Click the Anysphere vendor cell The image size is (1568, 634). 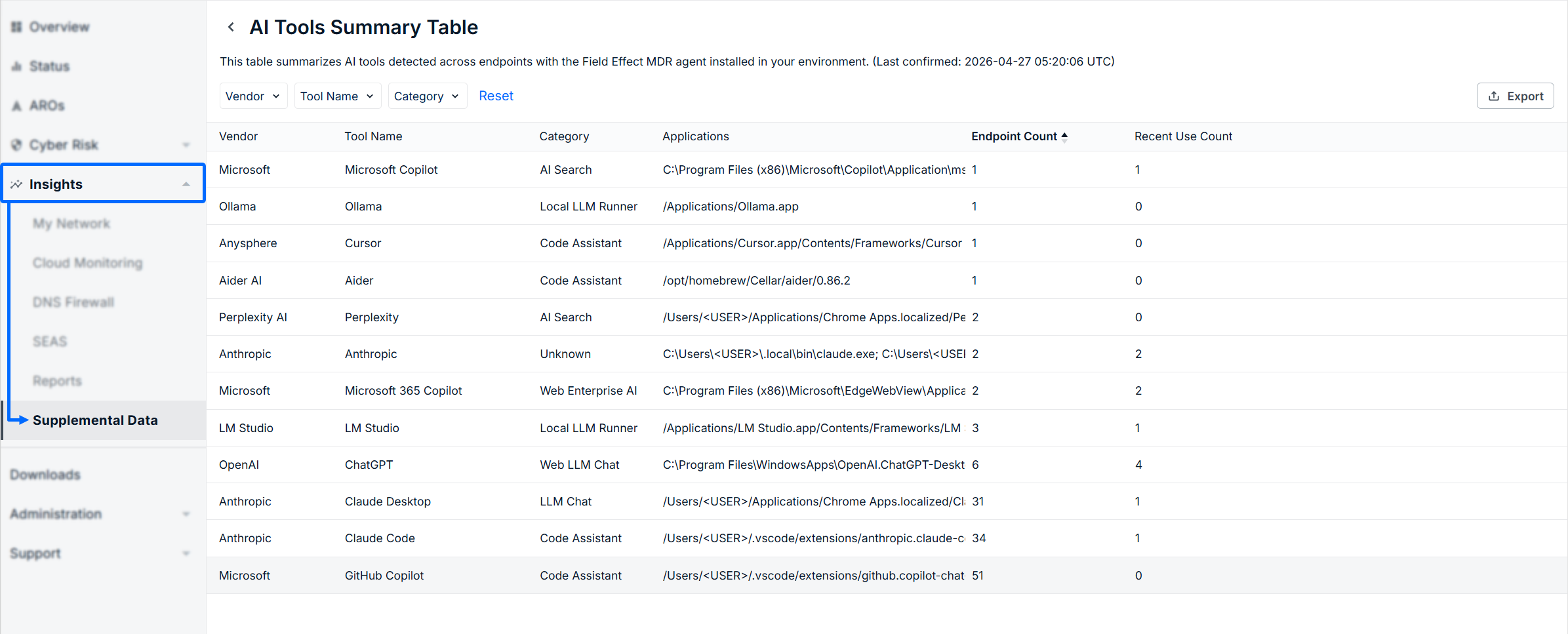click(248, 243)
